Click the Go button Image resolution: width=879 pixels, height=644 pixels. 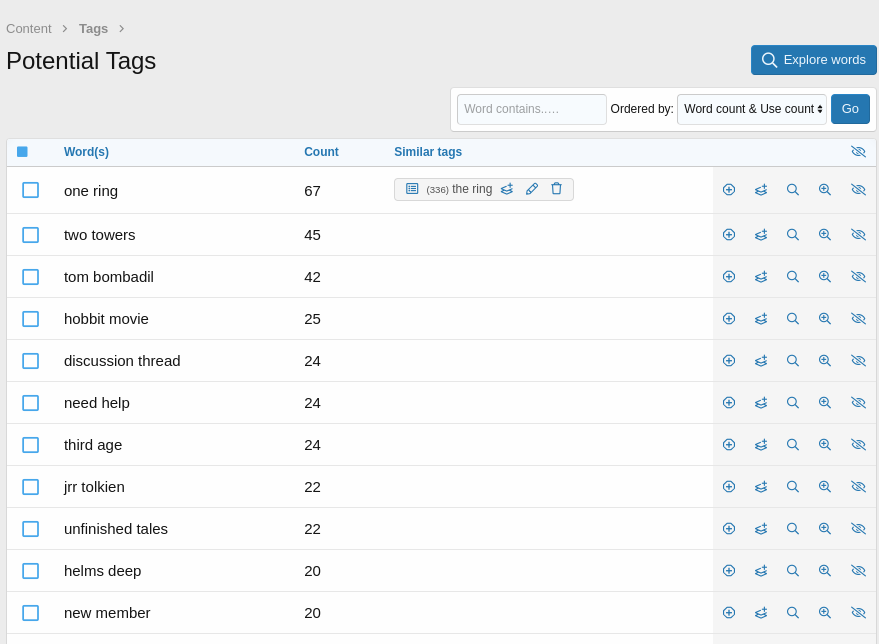click(x=850, y=109)
